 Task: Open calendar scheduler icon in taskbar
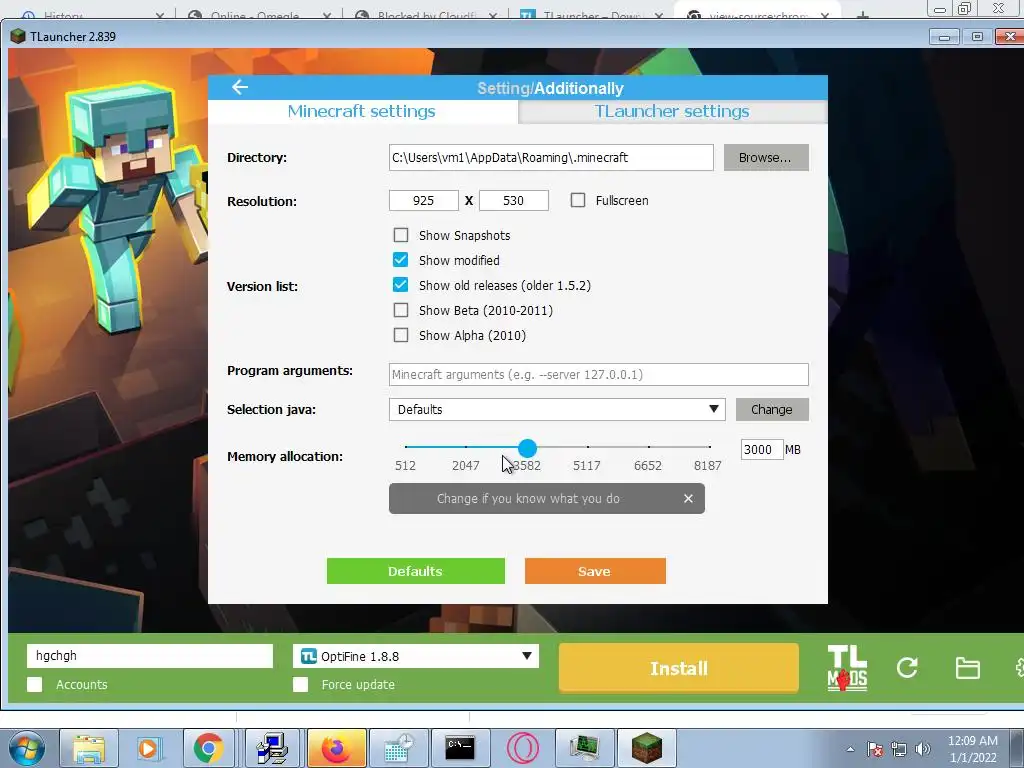[x=398, y=748]
